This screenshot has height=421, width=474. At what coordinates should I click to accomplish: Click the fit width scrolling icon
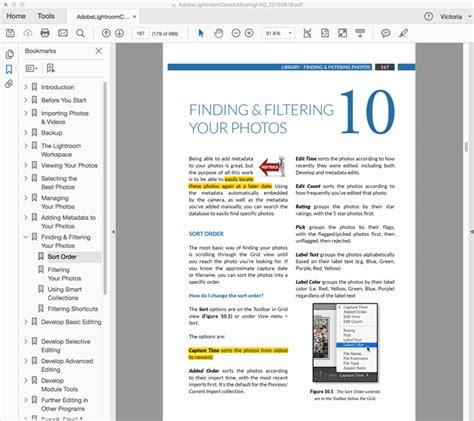307,33
